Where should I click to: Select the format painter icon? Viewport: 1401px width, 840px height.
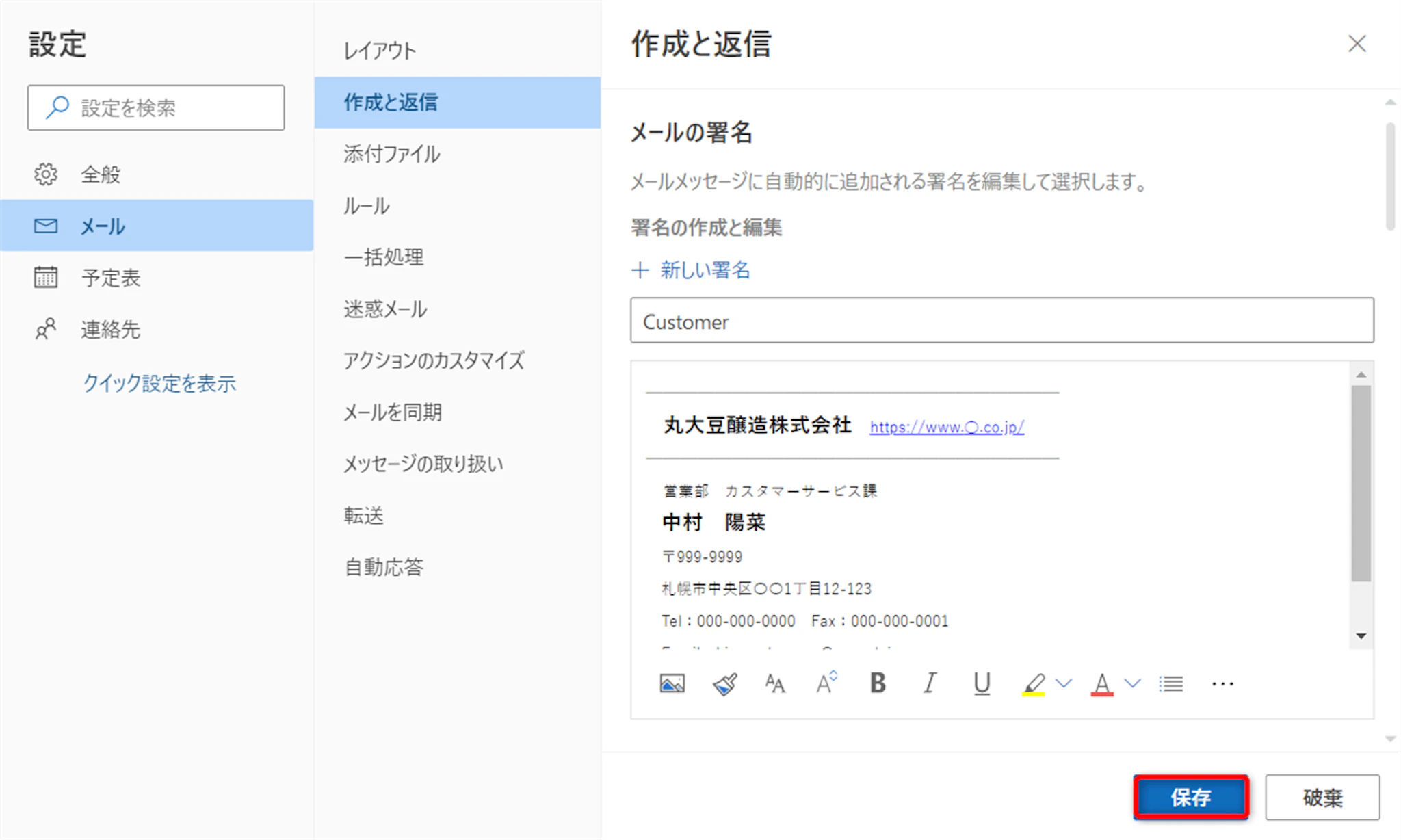click(x=724, y=683)
